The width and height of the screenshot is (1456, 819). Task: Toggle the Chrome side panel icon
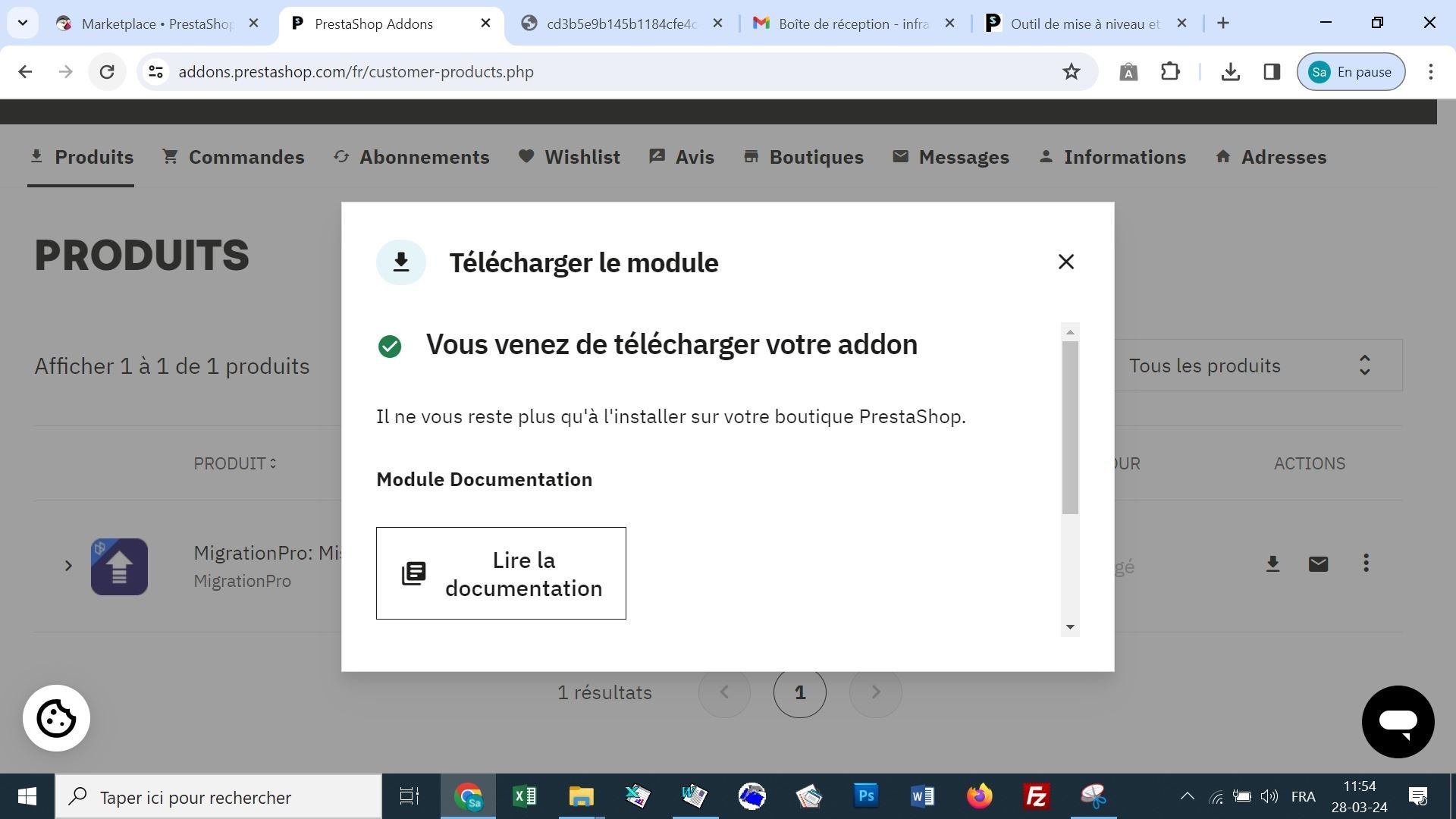(1272, 72)
